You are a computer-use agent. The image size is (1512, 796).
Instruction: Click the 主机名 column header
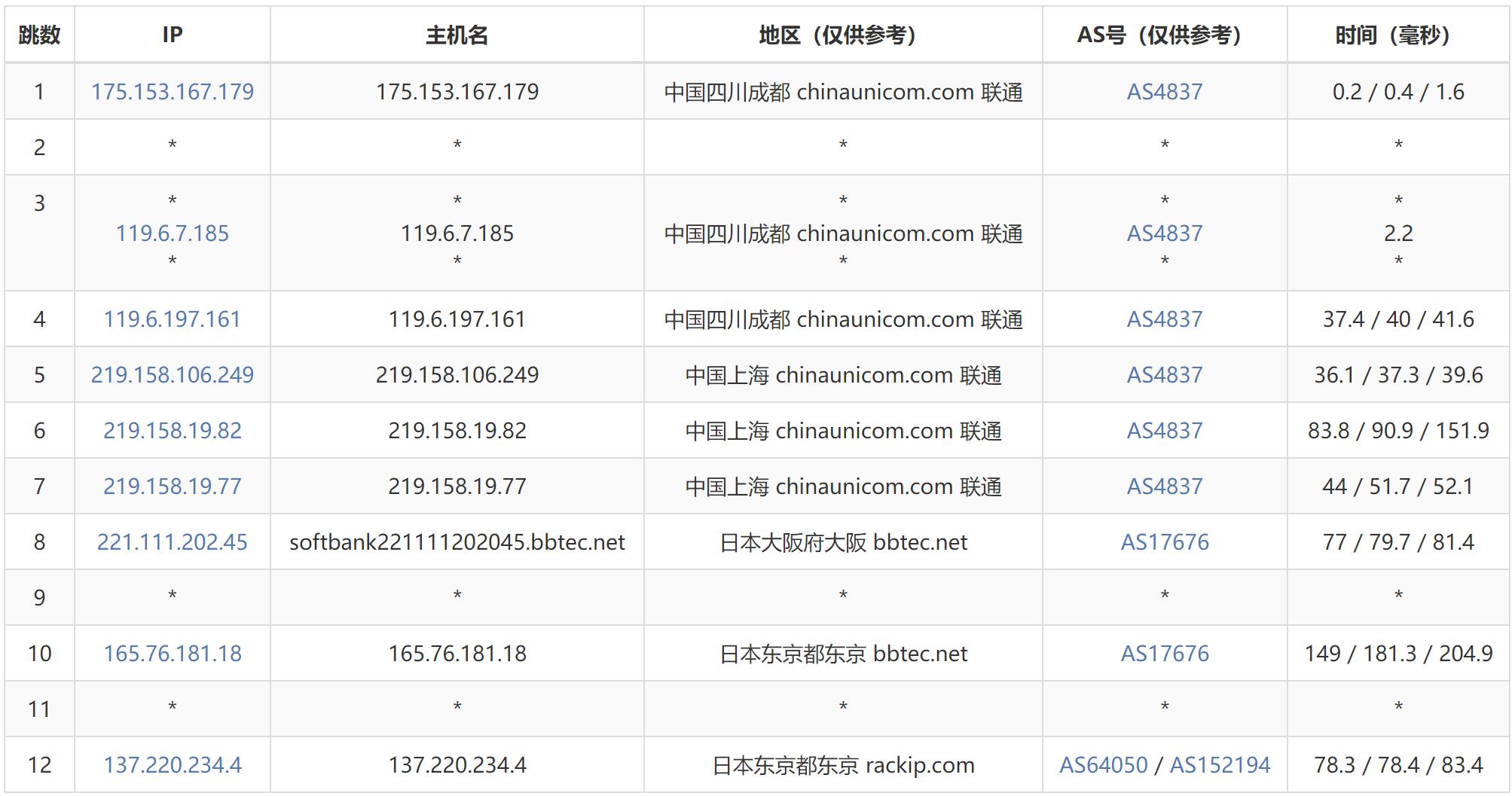pyautogui.click(x=457, y=35)
